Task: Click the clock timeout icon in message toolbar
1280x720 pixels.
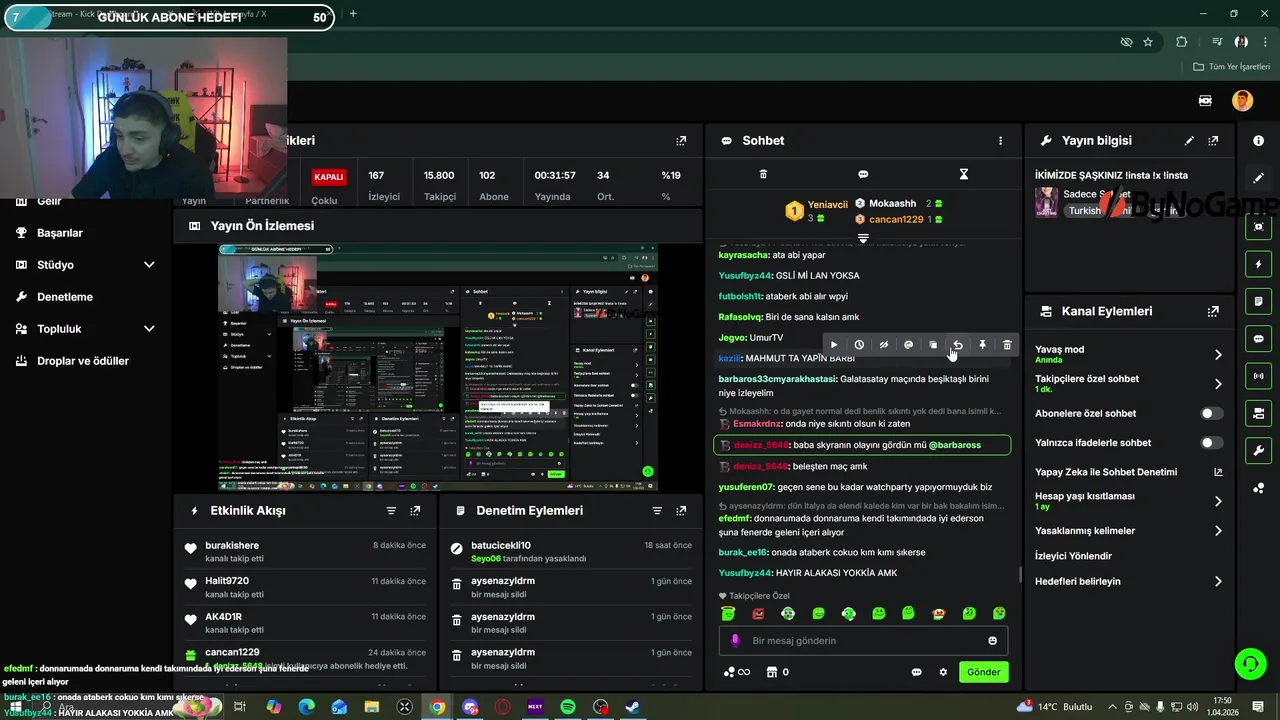Action: (x=859, y=345)
